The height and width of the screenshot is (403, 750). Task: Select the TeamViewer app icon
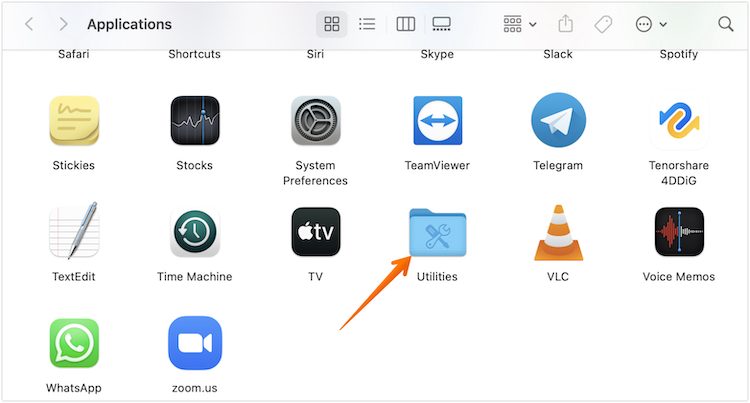click(x=438, y=120)
